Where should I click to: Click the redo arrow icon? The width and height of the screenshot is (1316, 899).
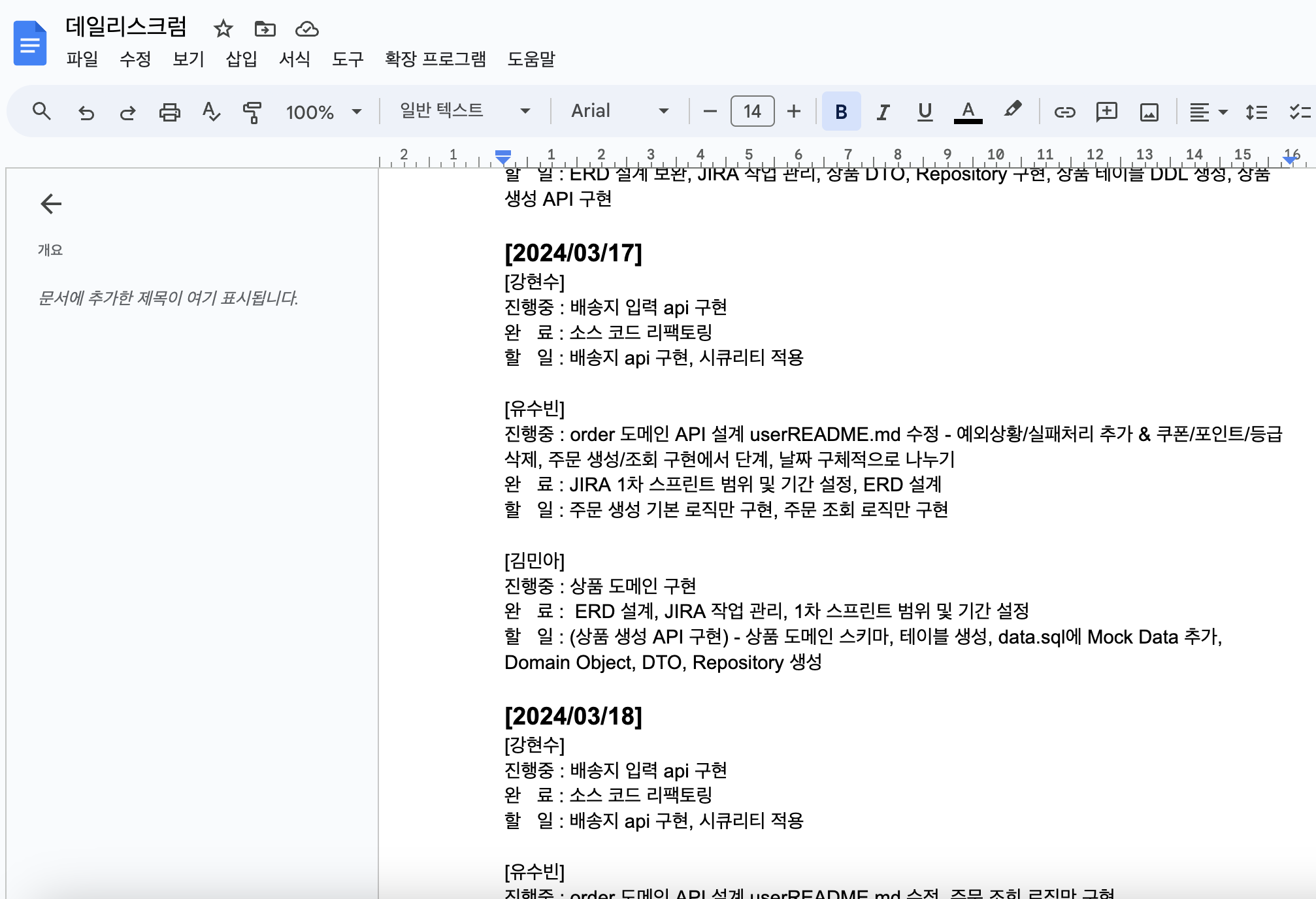127,112
